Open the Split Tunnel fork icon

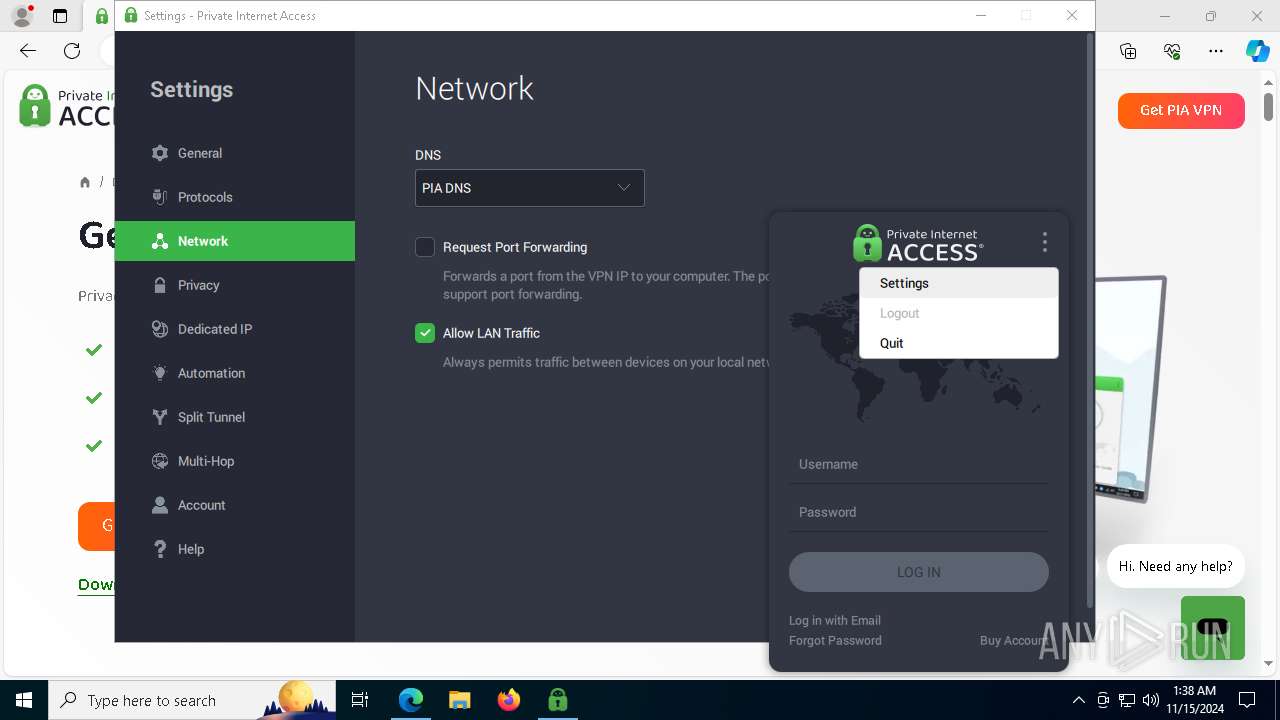tap(160, 417)
